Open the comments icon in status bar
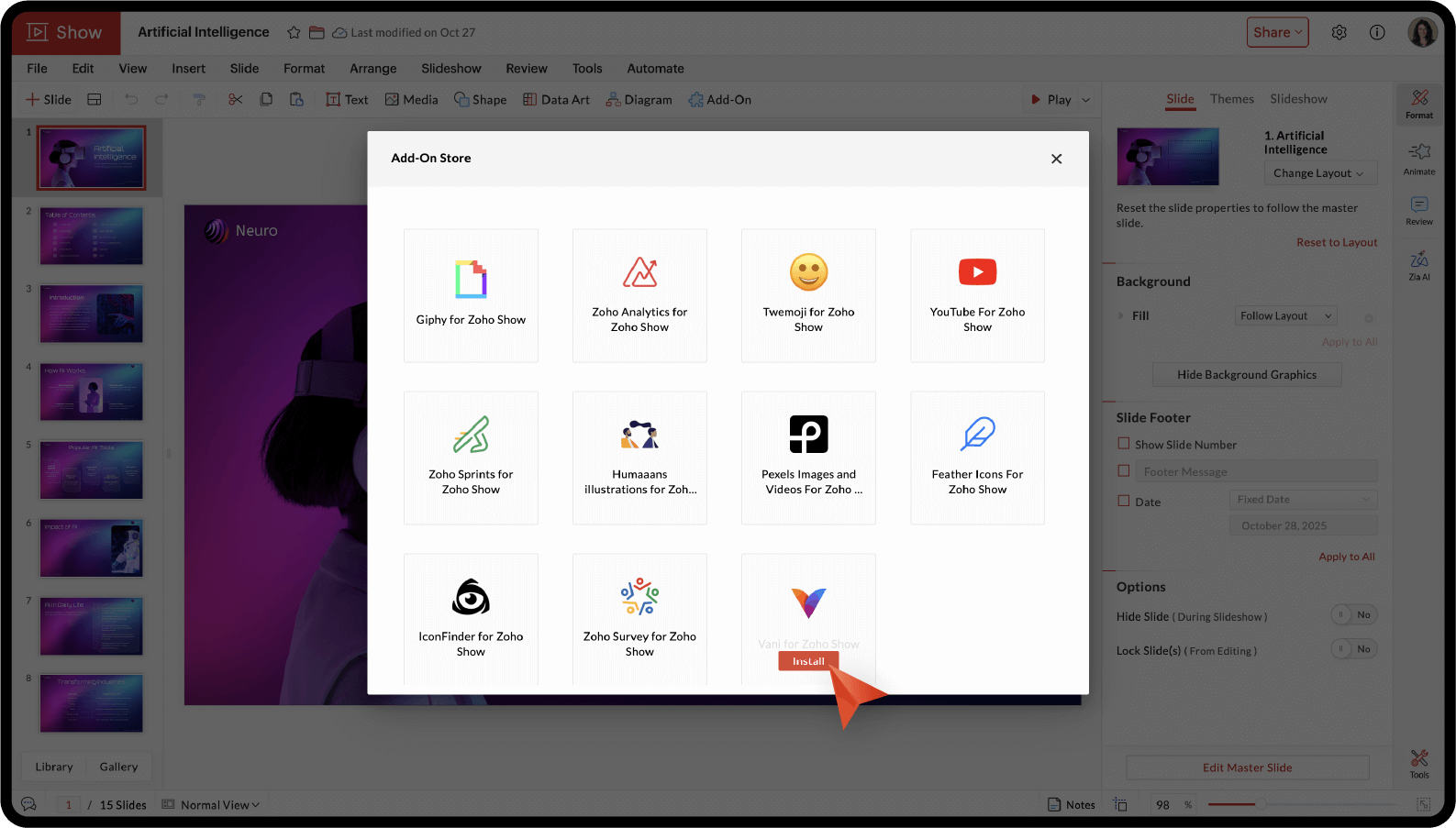This screenshot has width=1456, height=828. coord(28,804)
